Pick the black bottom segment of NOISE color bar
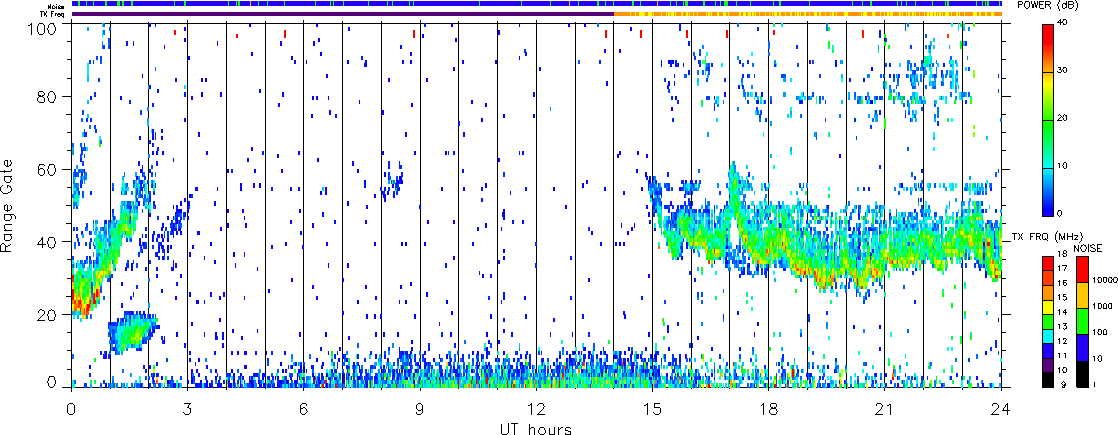The height and width of the screenshot is (435, 1118). 1082,374
